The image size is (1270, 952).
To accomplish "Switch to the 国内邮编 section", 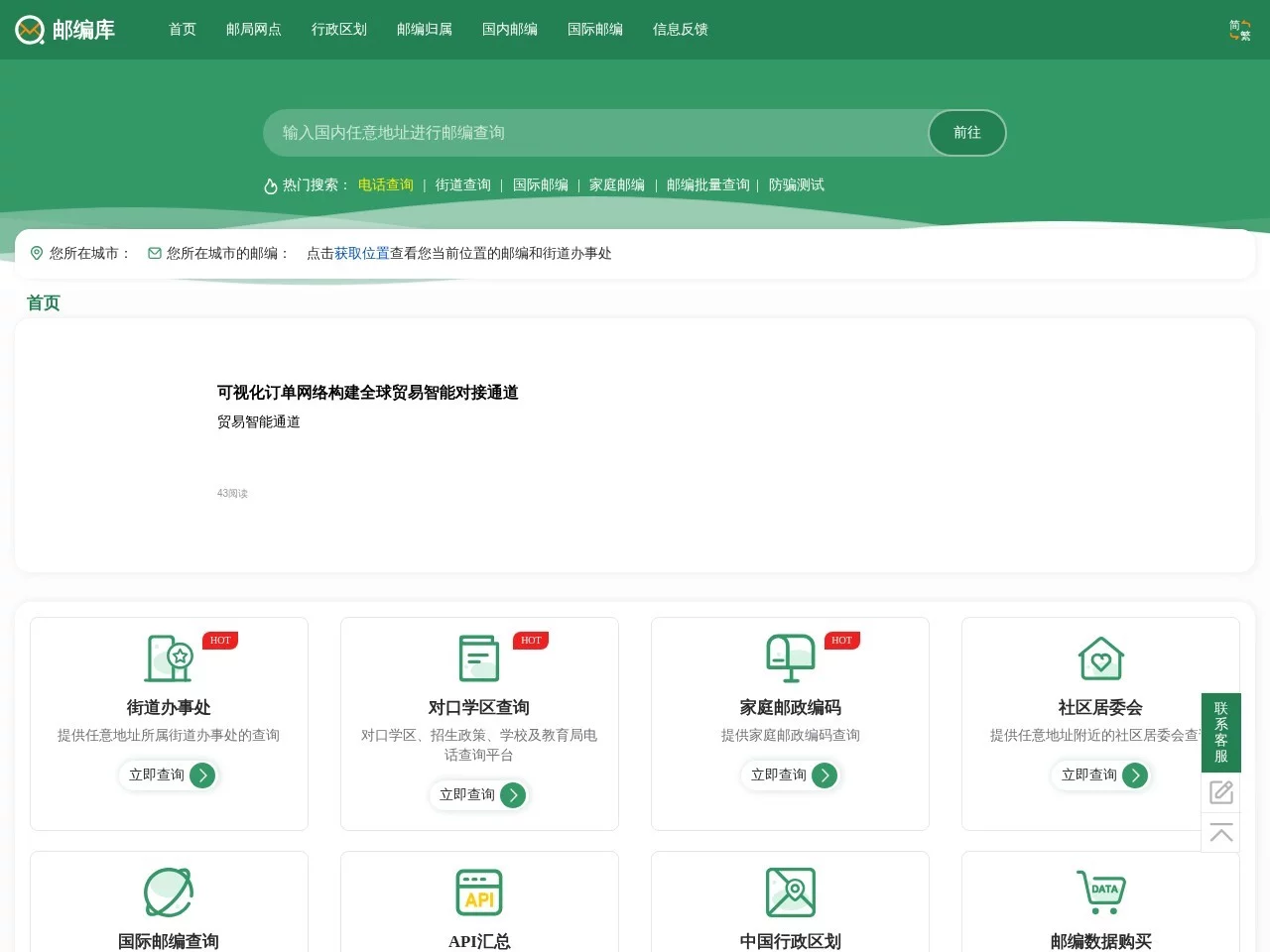I will click(x=509, y=30).
